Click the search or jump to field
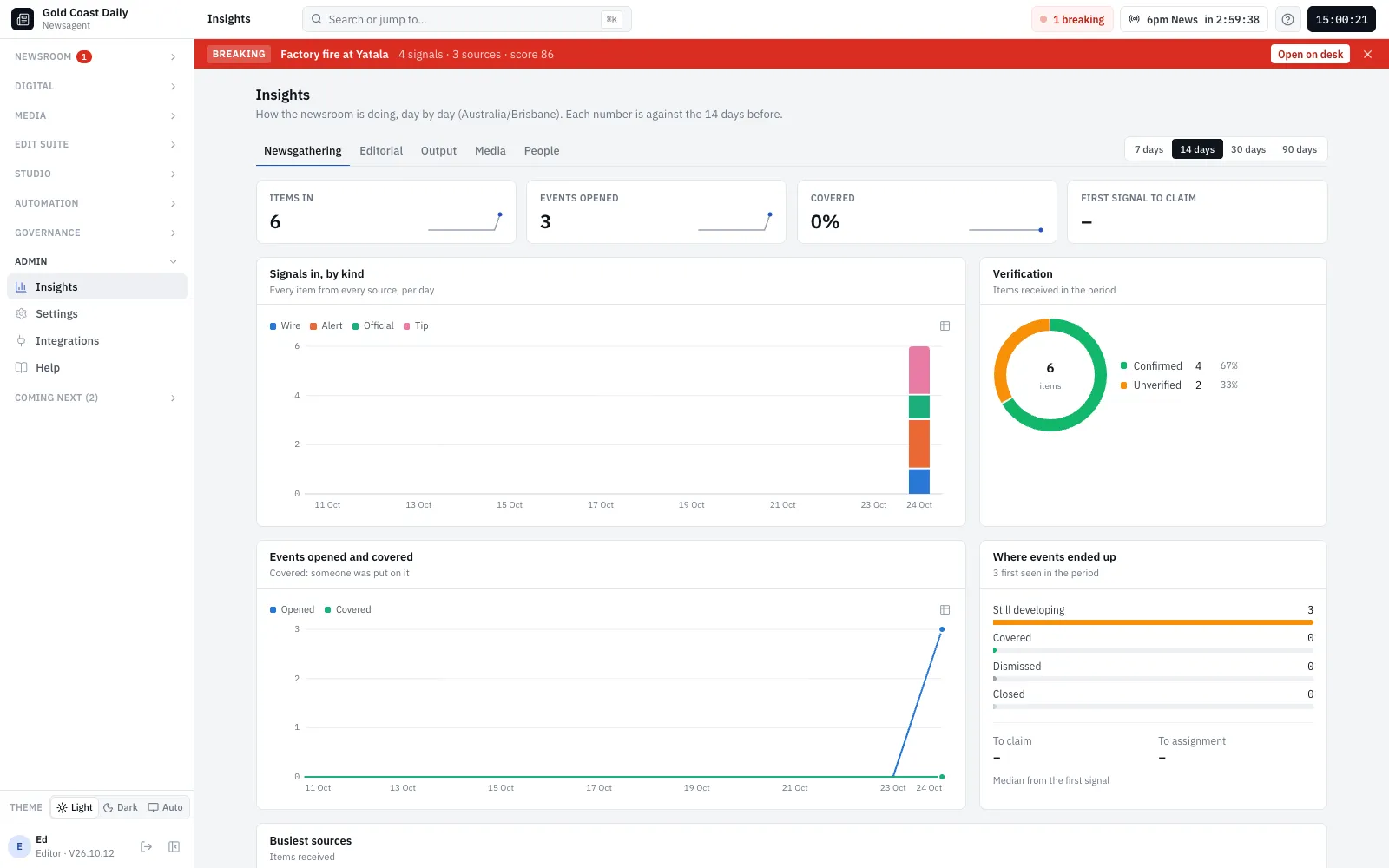This screenshot has height=868, width=1389. [x=466, y=19]
